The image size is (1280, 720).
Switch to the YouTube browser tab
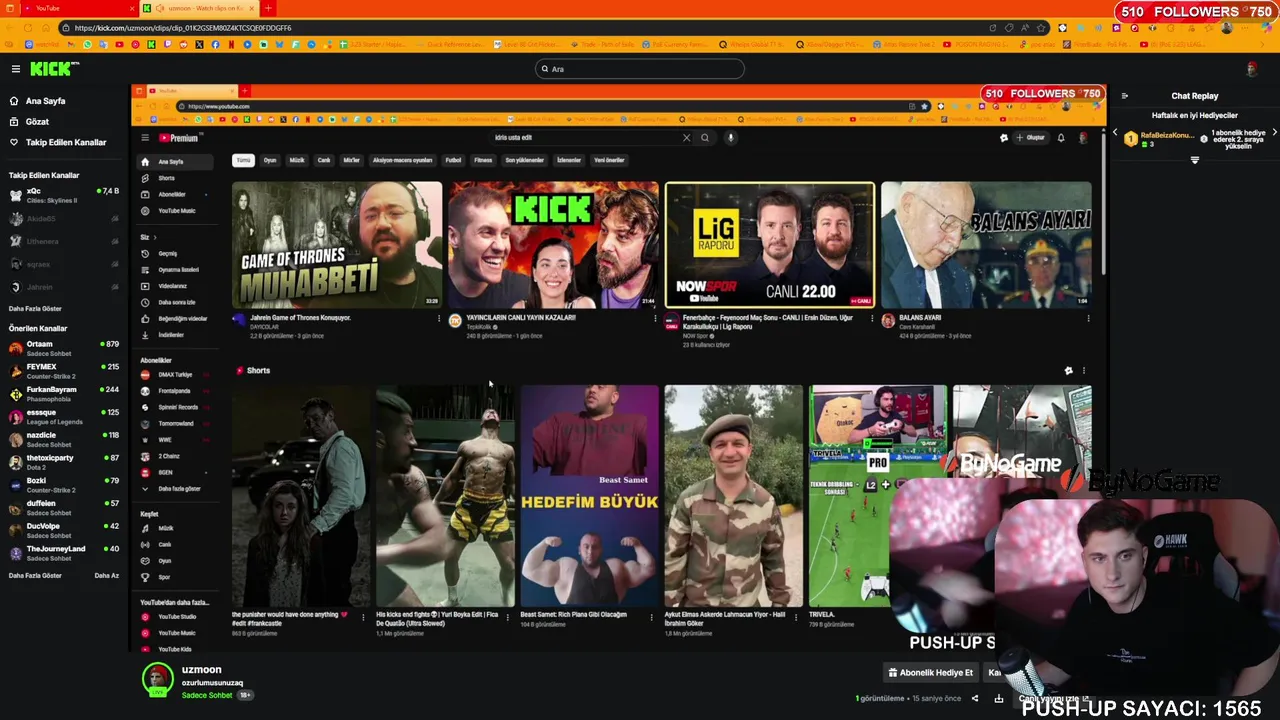pos(82,8)
